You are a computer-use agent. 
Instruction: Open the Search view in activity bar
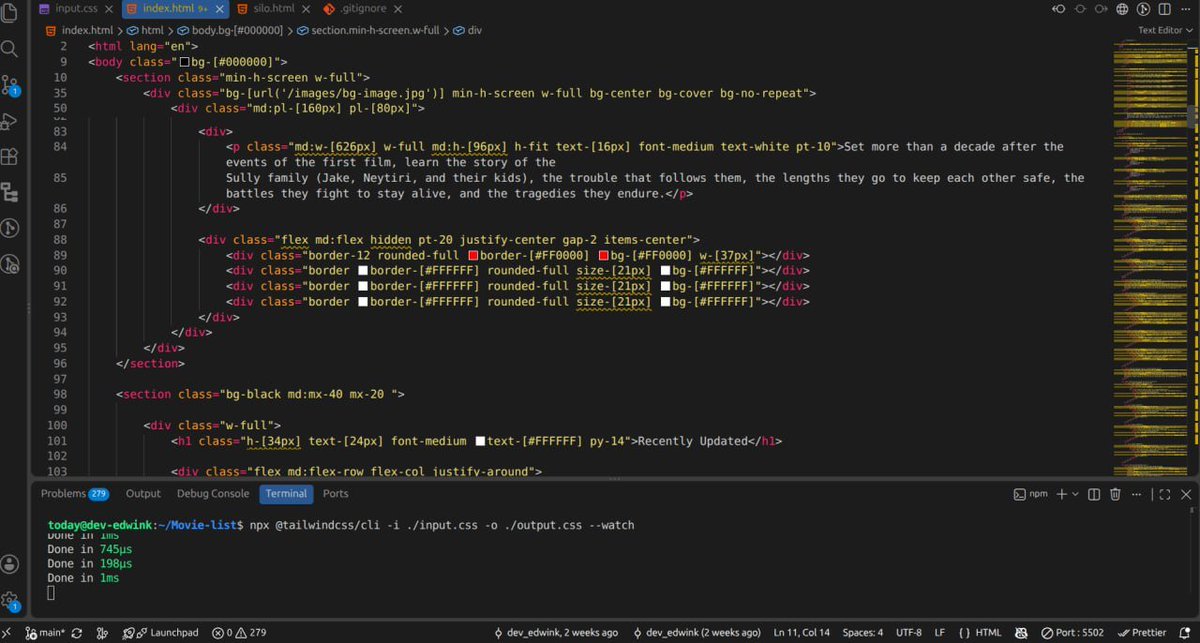point(10,48)
